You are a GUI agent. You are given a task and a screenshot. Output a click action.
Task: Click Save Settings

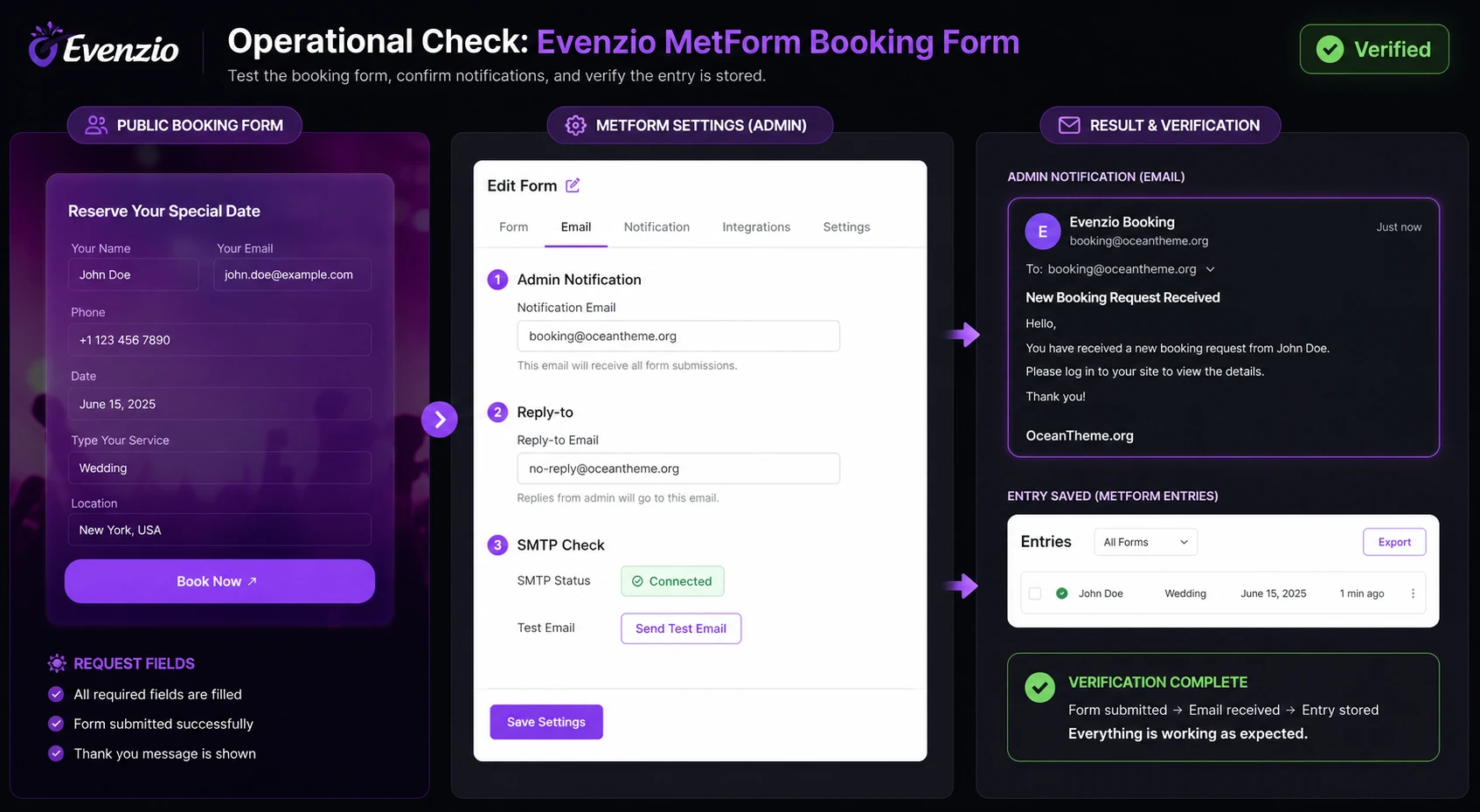(x=546, y=722)
